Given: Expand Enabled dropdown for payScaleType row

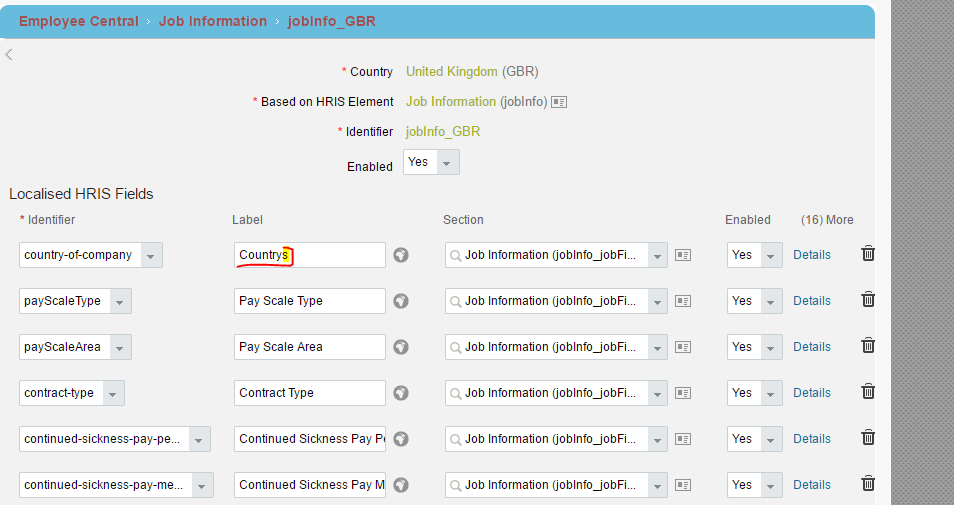Looking at the screenshot, I should (771, 302).
